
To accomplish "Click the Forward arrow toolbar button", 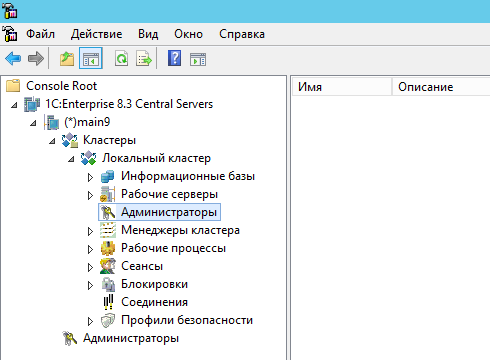I will point(36,59).
